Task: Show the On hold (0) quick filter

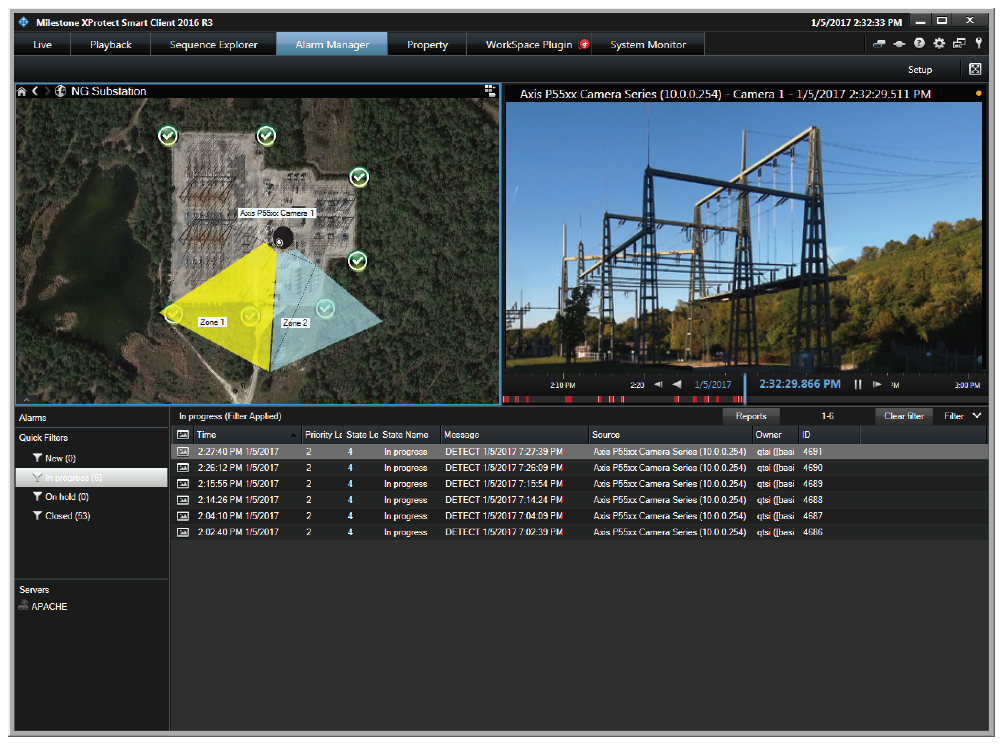Action: 67,497
